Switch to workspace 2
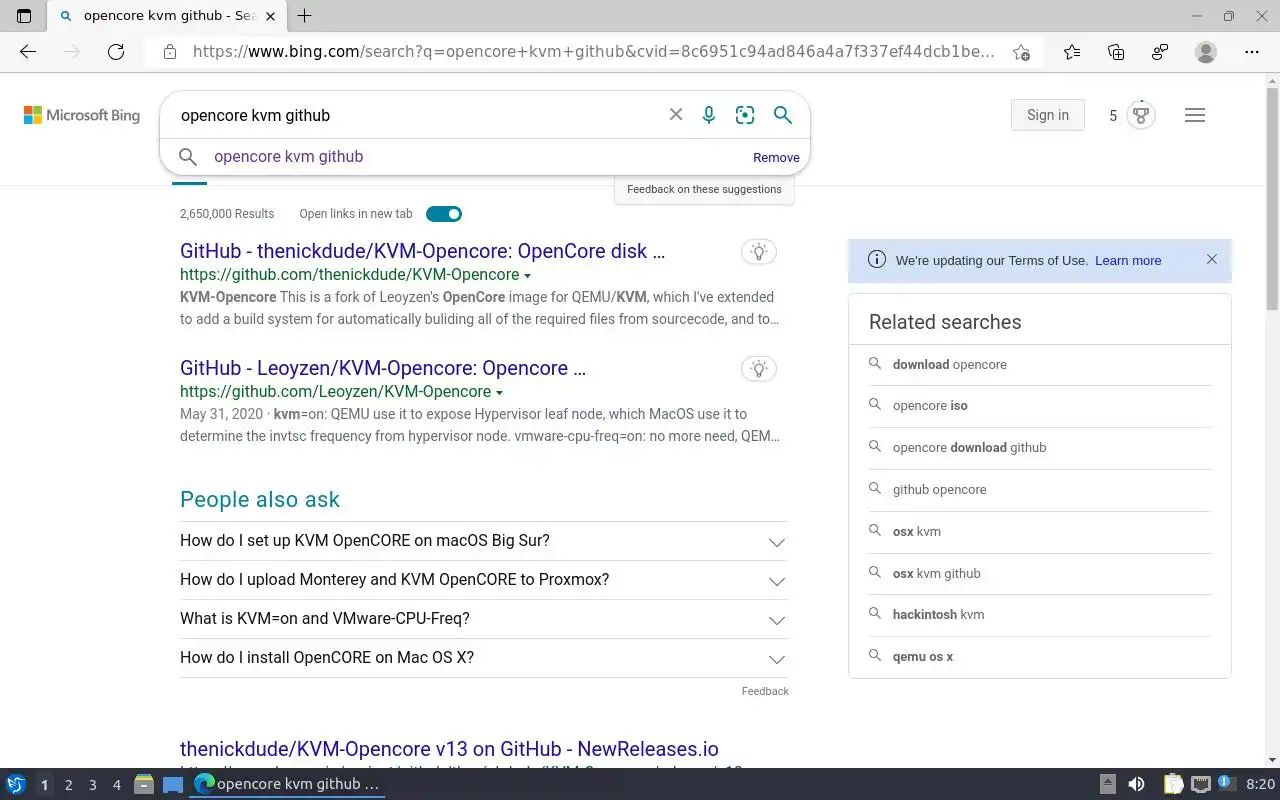Viewport: 1280px width, 800px height. tap(68, 785)
